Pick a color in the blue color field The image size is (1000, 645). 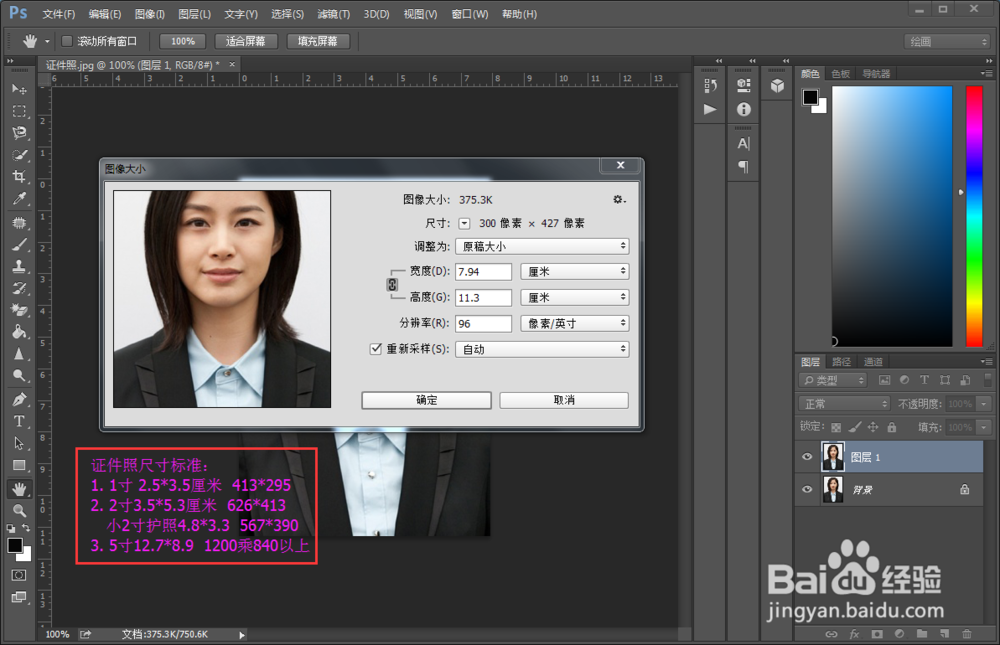click(892, 216)
